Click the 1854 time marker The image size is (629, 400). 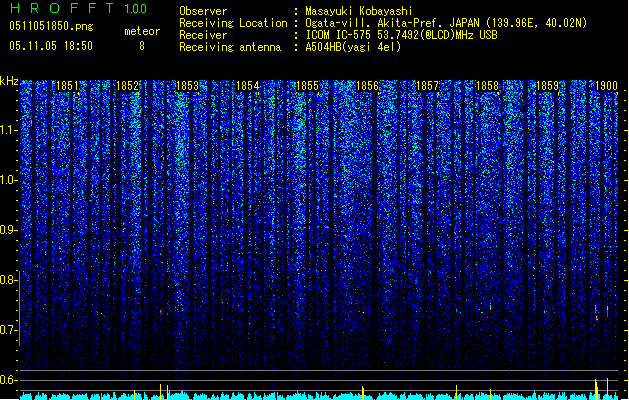click(248, 86)
